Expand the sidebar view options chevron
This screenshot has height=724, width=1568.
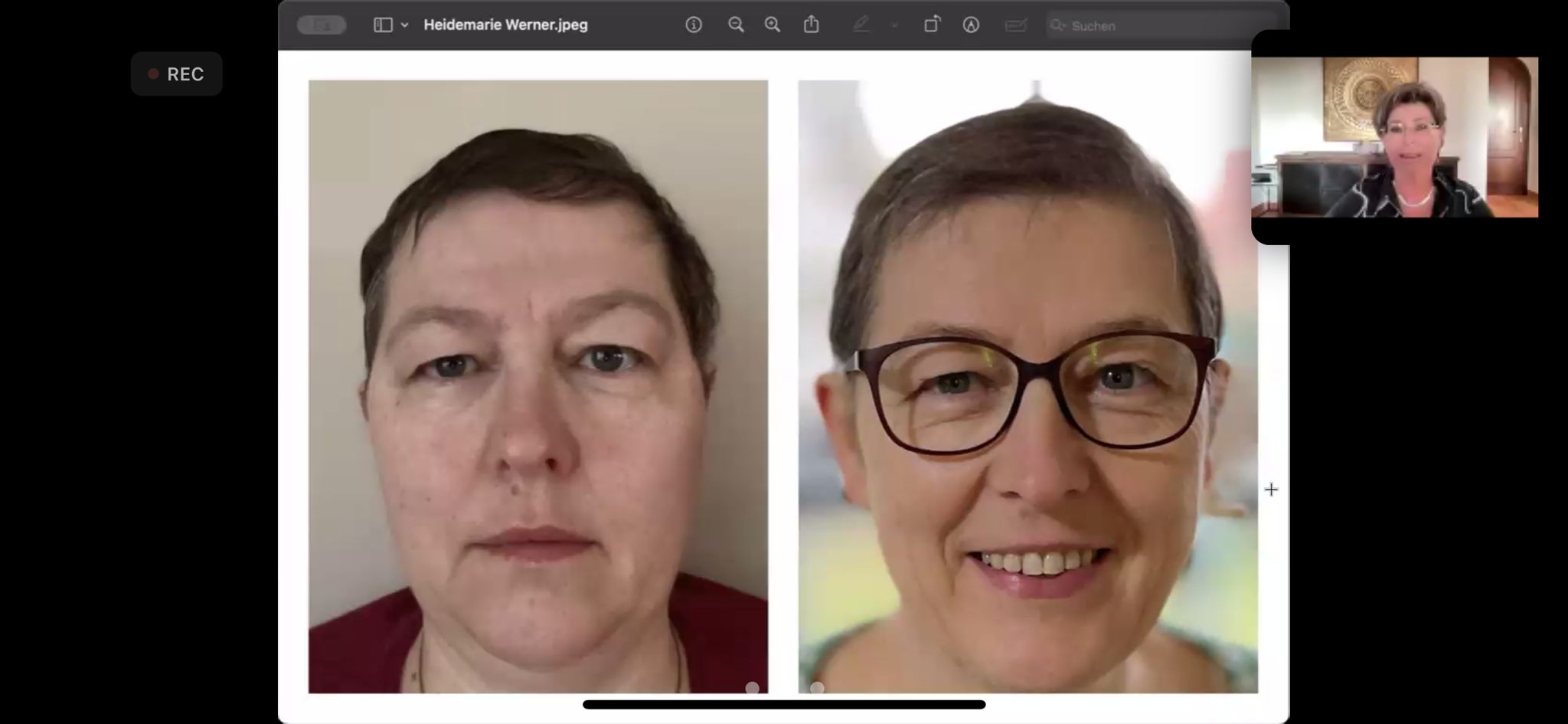(x=405, y=25)
